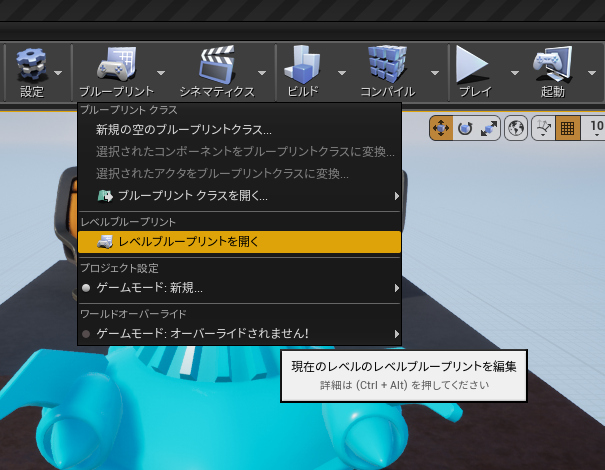This screenshot has height=470, width=605.
Task: Expand submenu arrow of ゲームモード: 新規
Action: [x=397, y=288]
